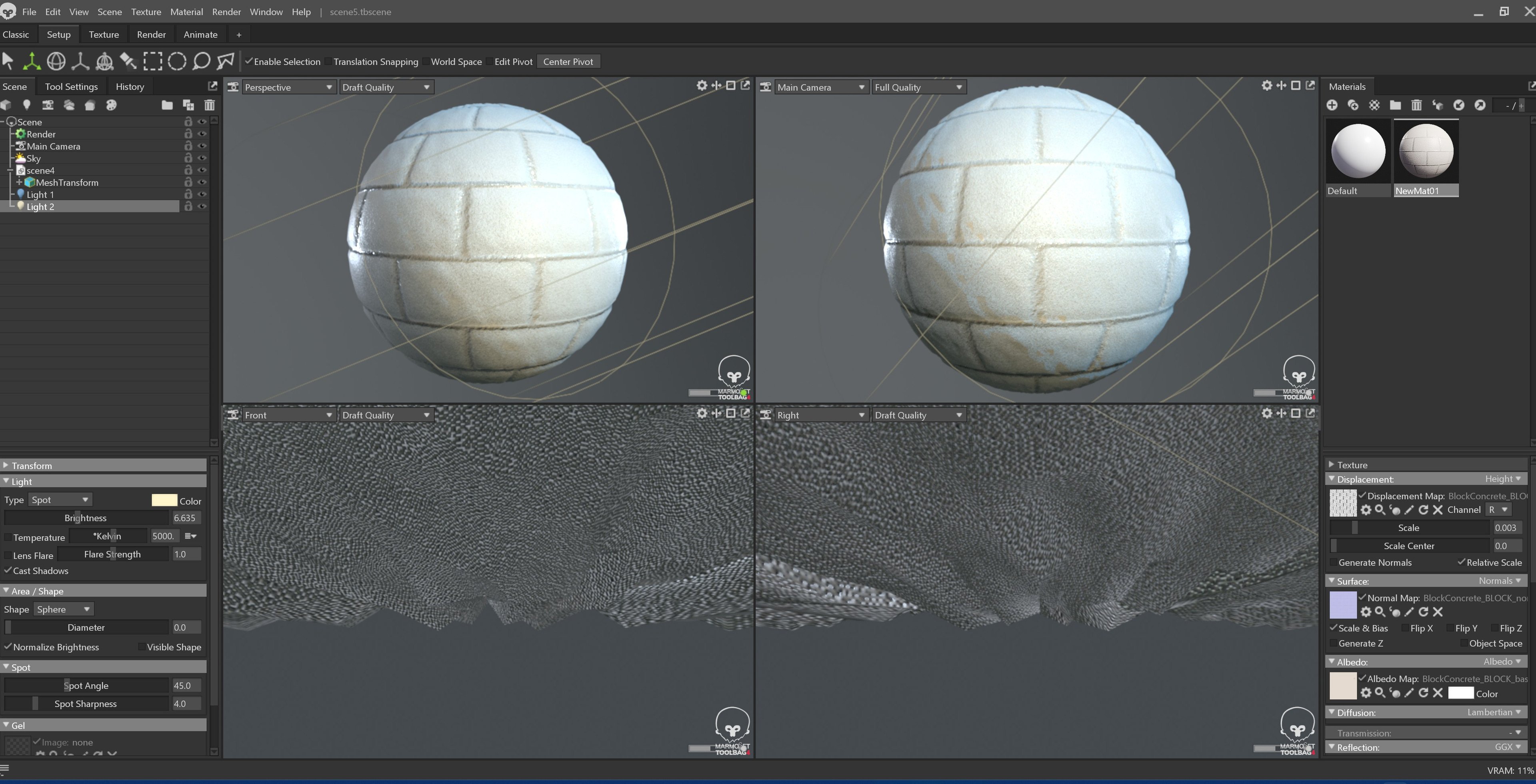This screenshot has width=1536, height=784.
Task: Create a new material with the plus icon
Action: click(x=1332, y=106)
